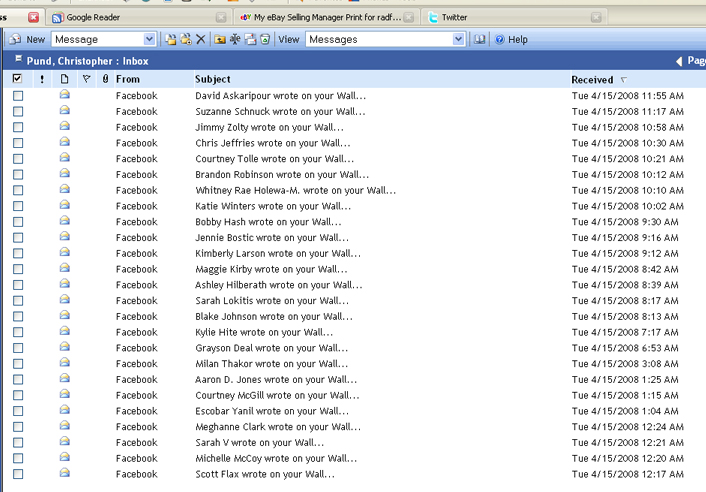The width and height of the screenshot is (706, 492).
Task: Click envelope icon of Brandon Robinson message
Action: 65,173
